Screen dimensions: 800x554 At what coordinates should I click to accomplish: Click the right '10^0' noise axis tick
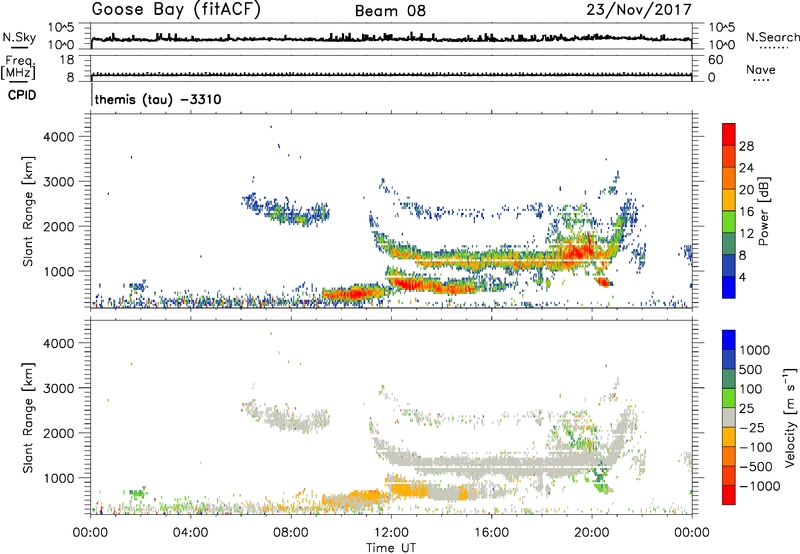pyautogui.click(x=722, y=45)
